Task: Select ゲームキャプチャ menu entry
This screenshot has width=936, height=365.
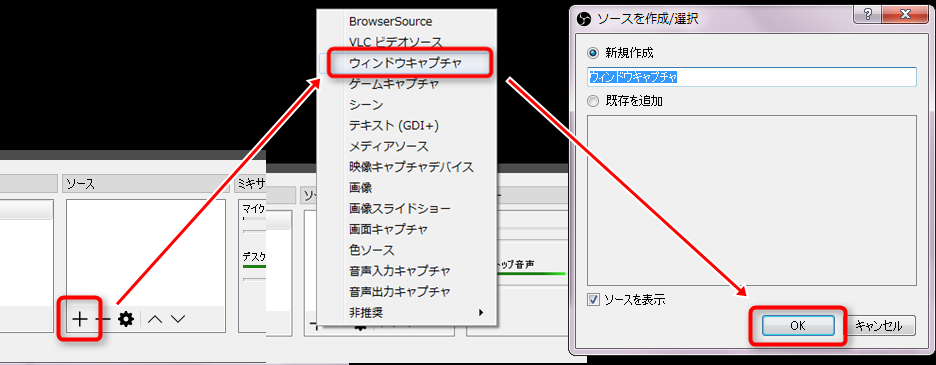Action: tap(406, 84)
